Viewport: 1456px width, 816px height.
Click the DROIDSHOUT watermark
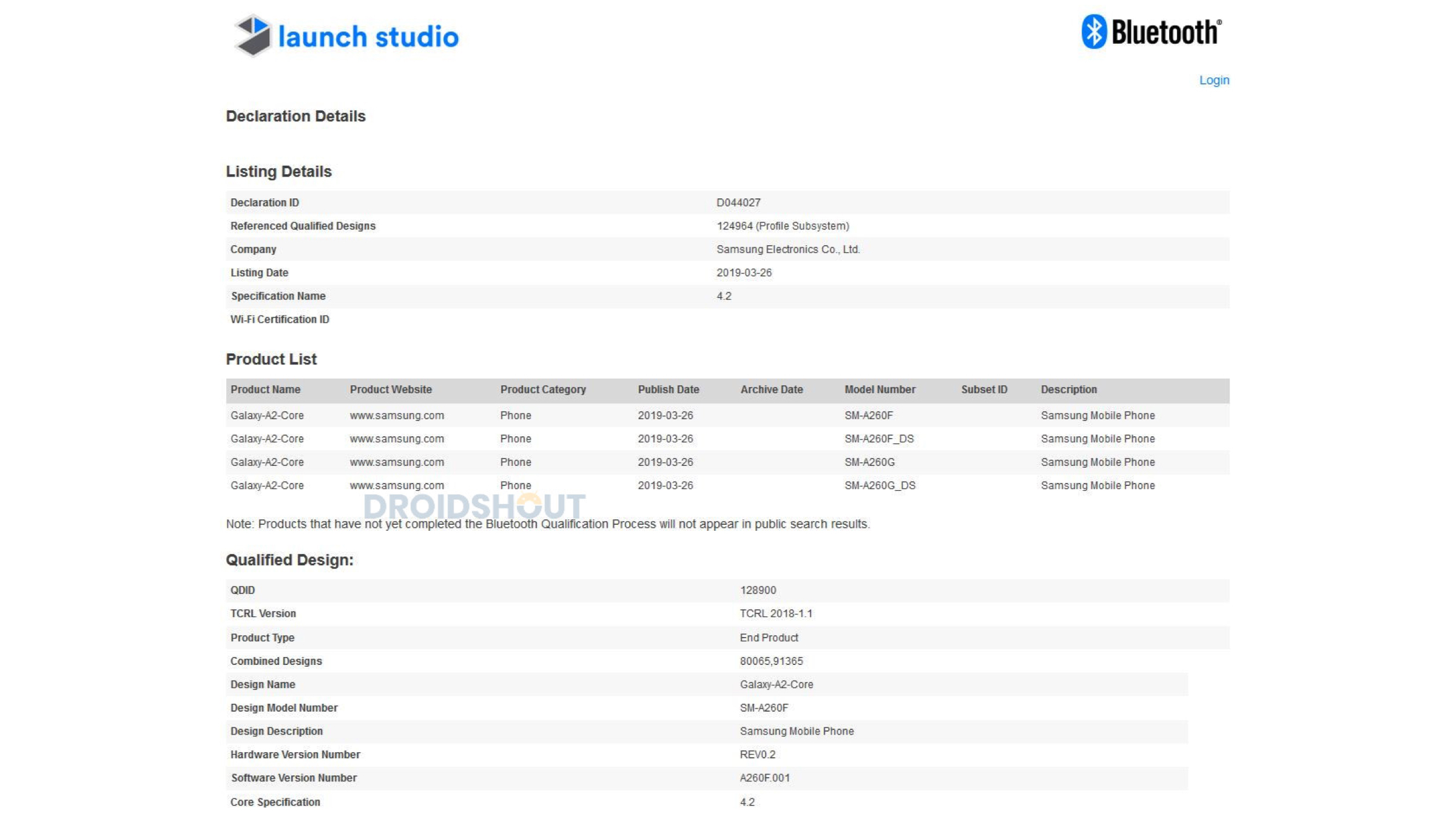474,506
